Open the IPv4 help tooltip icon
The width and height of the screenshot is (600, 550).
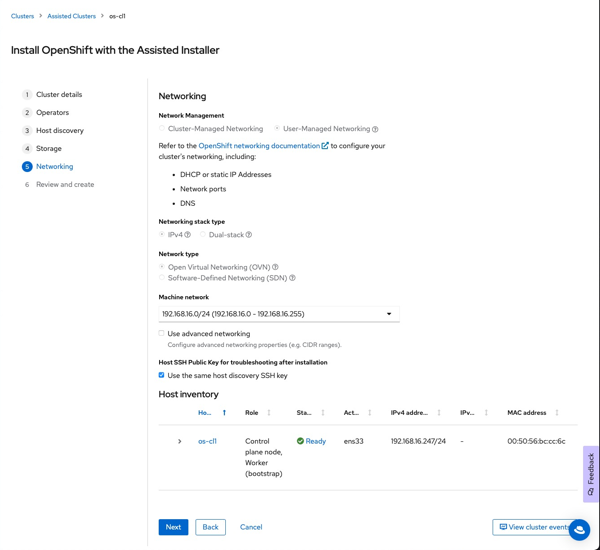pyautogui.click(x=188, y=235)
